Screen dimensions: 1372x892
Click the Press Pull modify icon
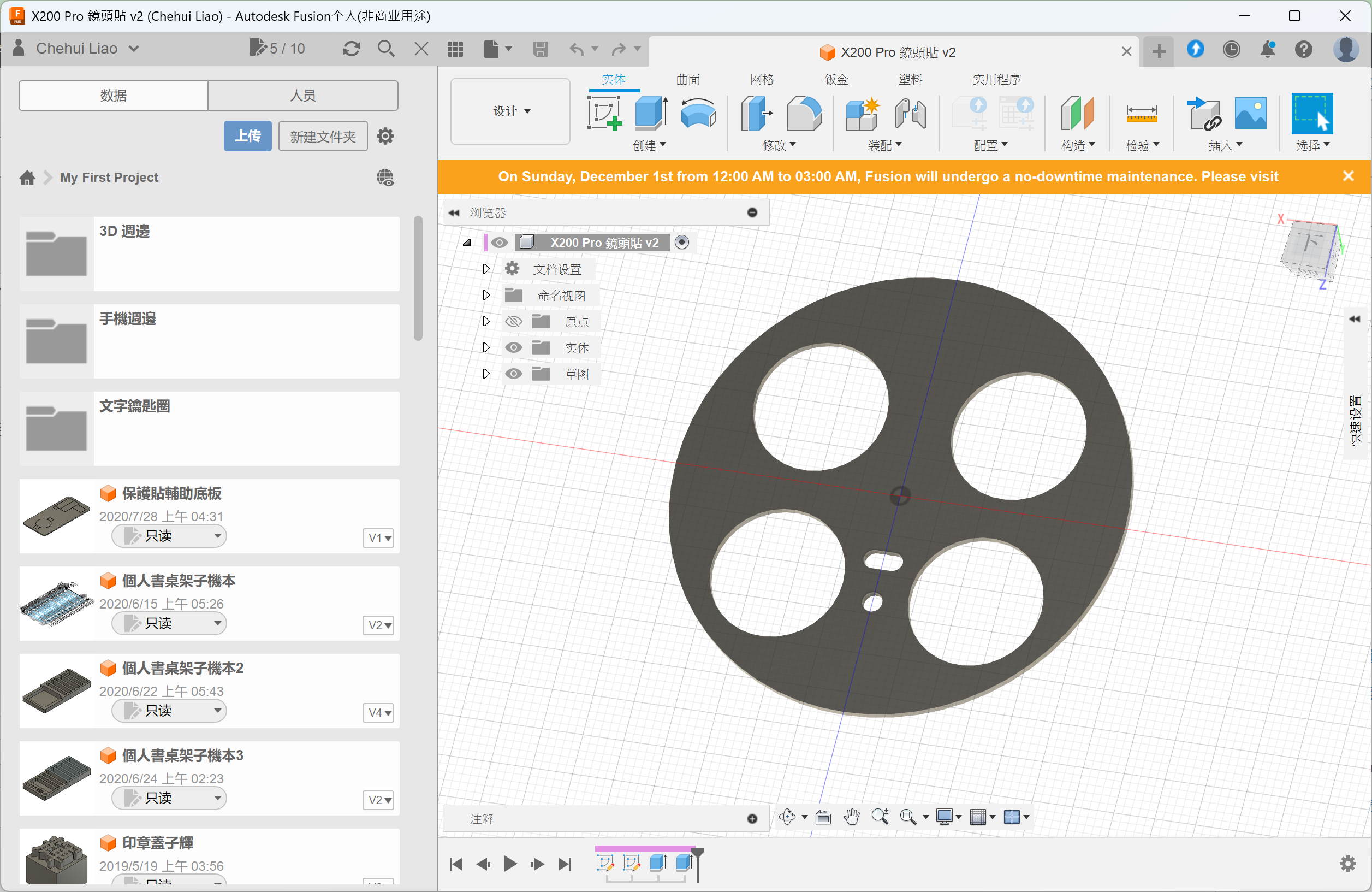[x=756, y=113]
